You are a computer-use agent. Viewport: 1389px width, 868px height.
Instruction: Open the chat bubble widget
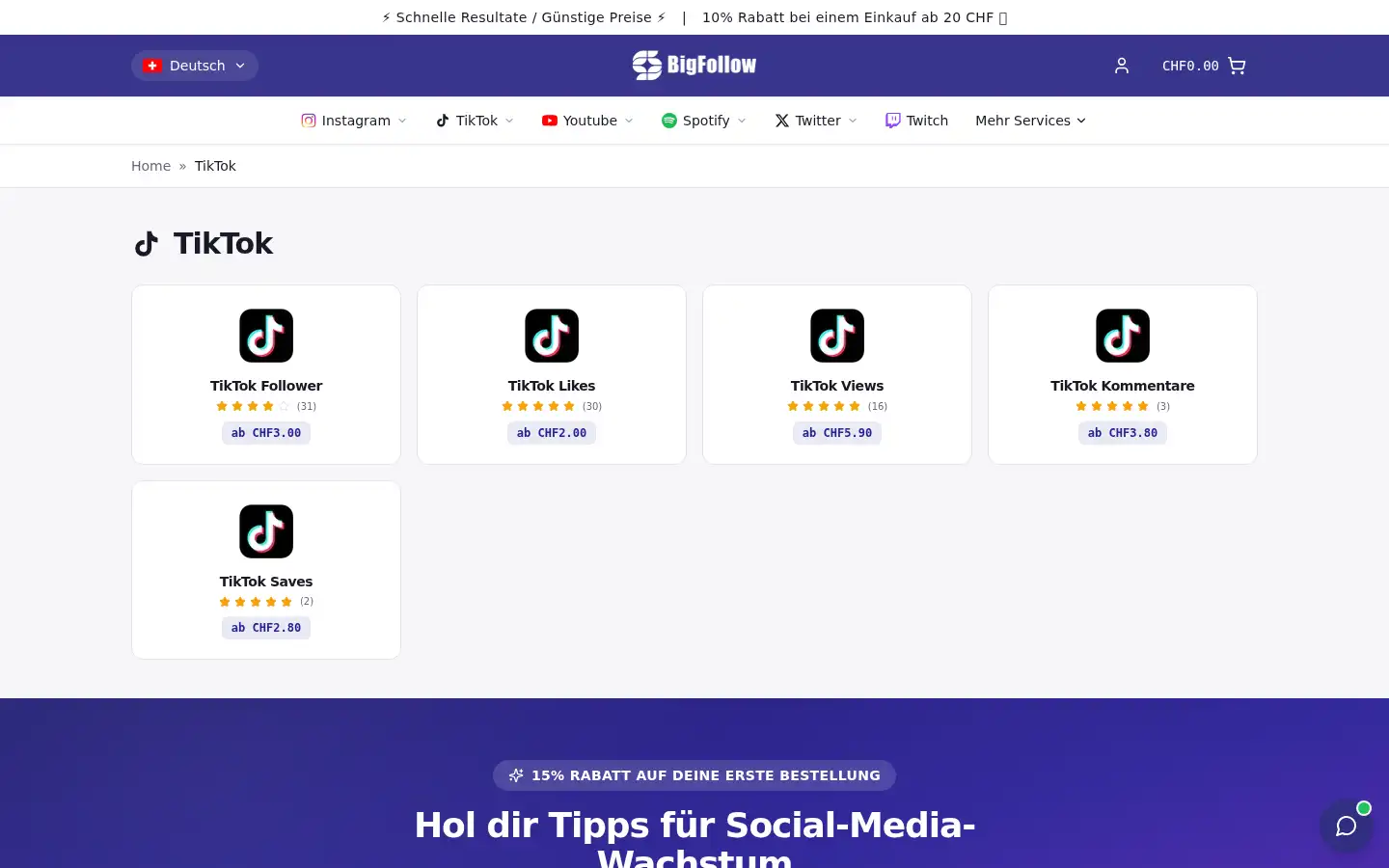pyautogui.click(x=1347, y=826)
